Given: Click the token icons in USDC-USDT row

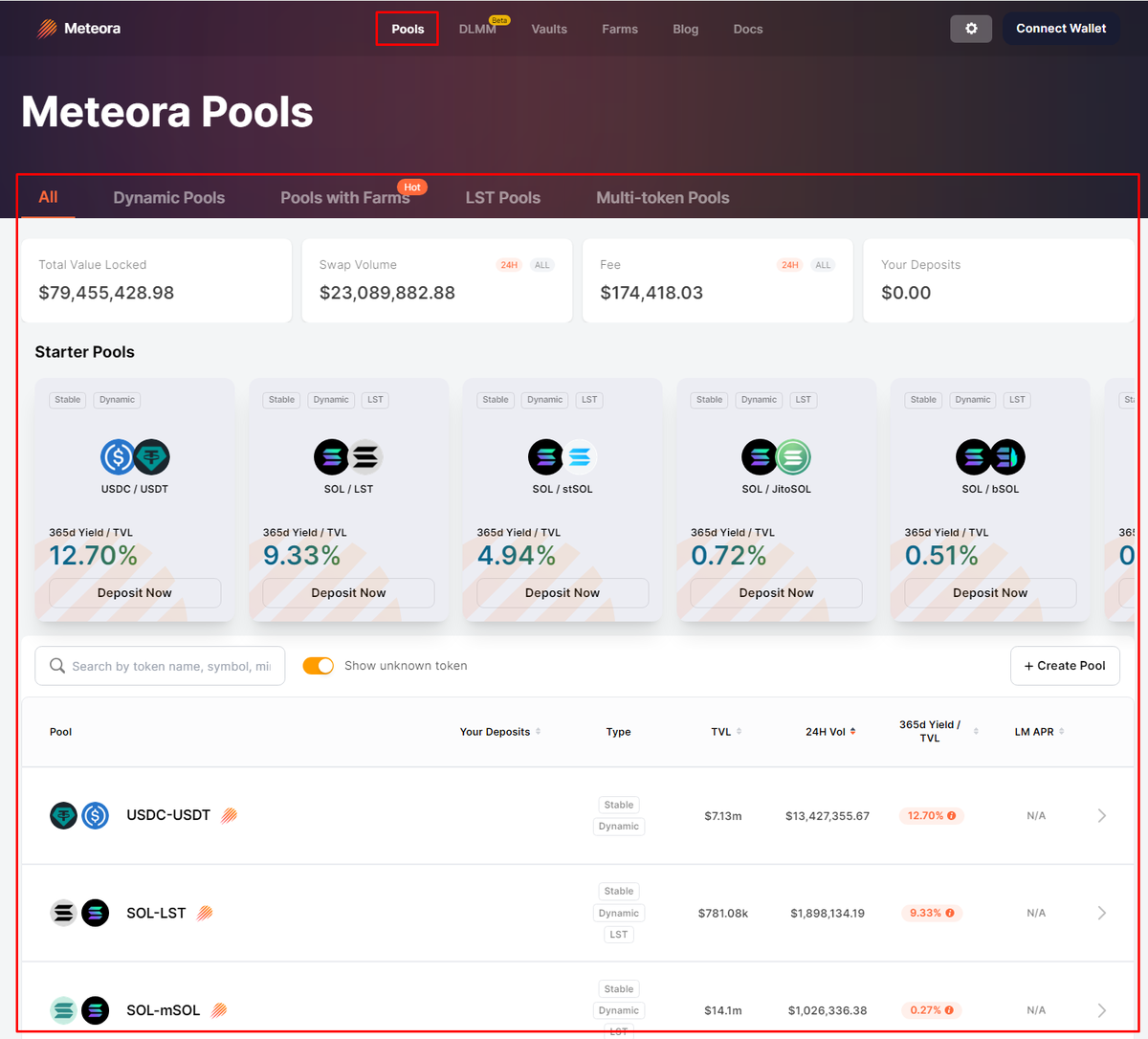Looking at the screenshot, I should coord(79,816).
